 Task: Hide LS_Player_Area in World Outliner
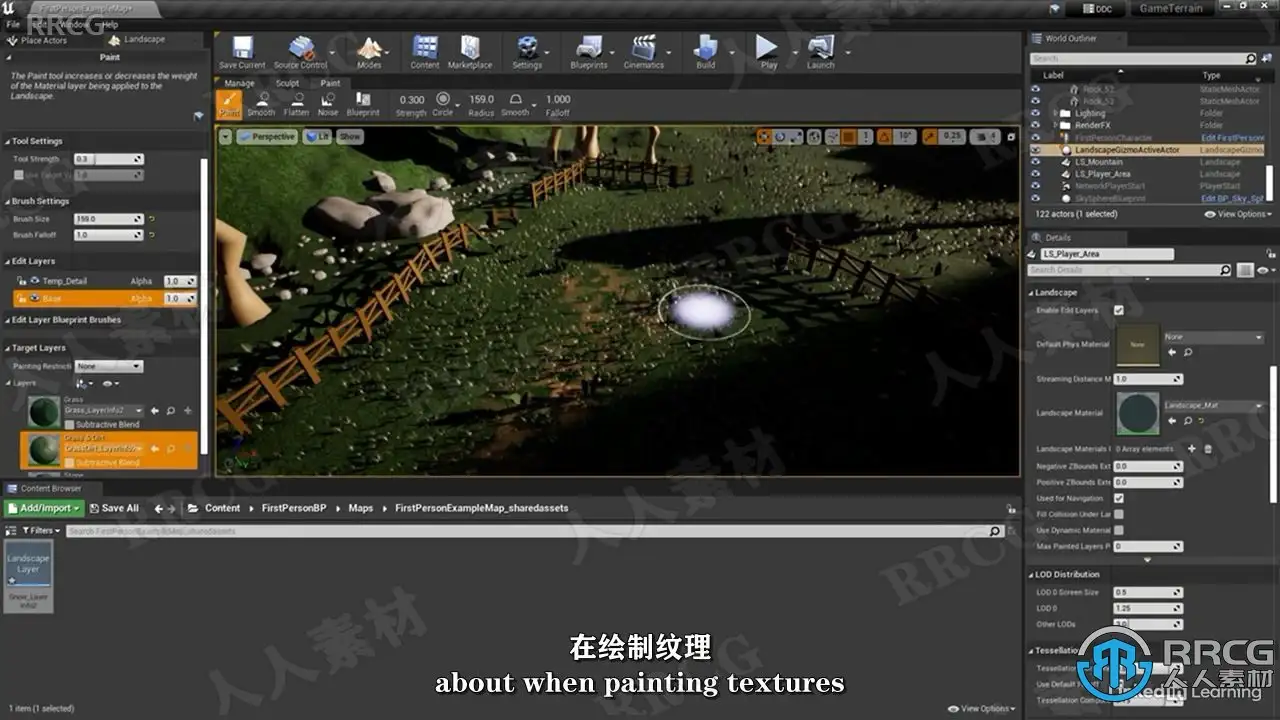pyautogui.click(x=1035, y=174)
